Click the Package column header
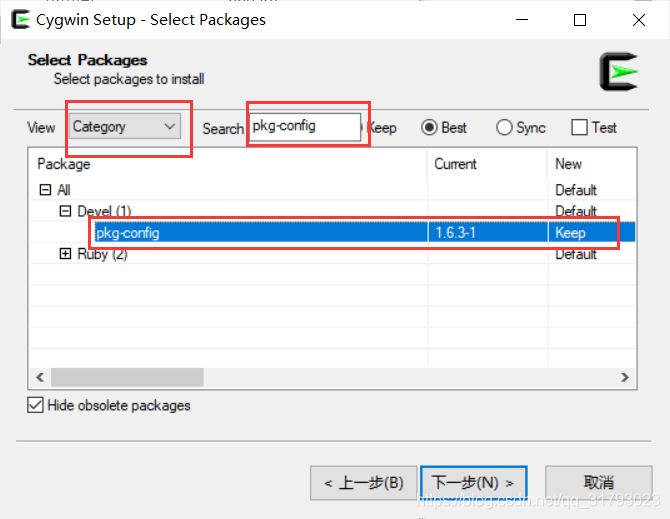670x519 pixels. (228, 164)
